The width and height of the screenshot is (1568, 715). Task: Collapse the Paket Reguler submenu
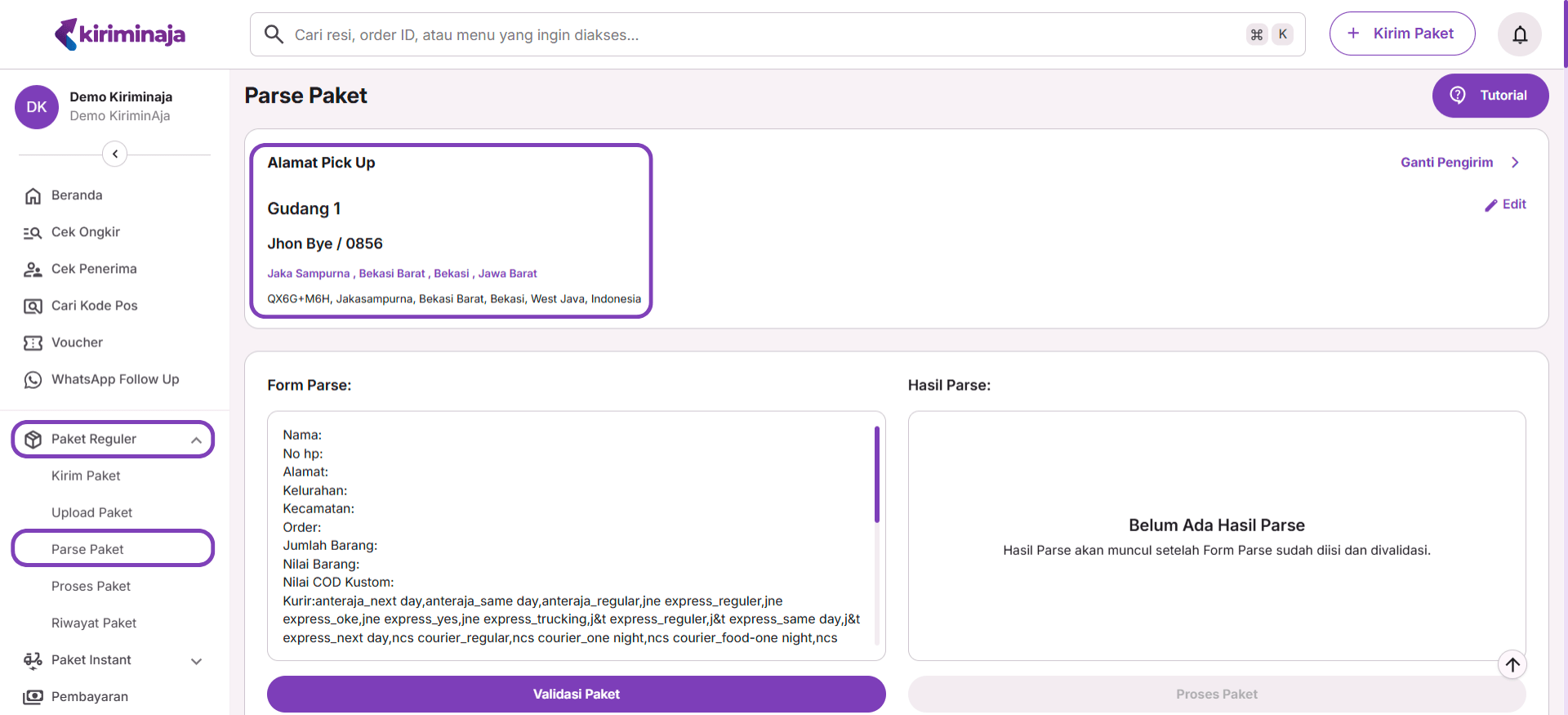click(x=196, y=440)
